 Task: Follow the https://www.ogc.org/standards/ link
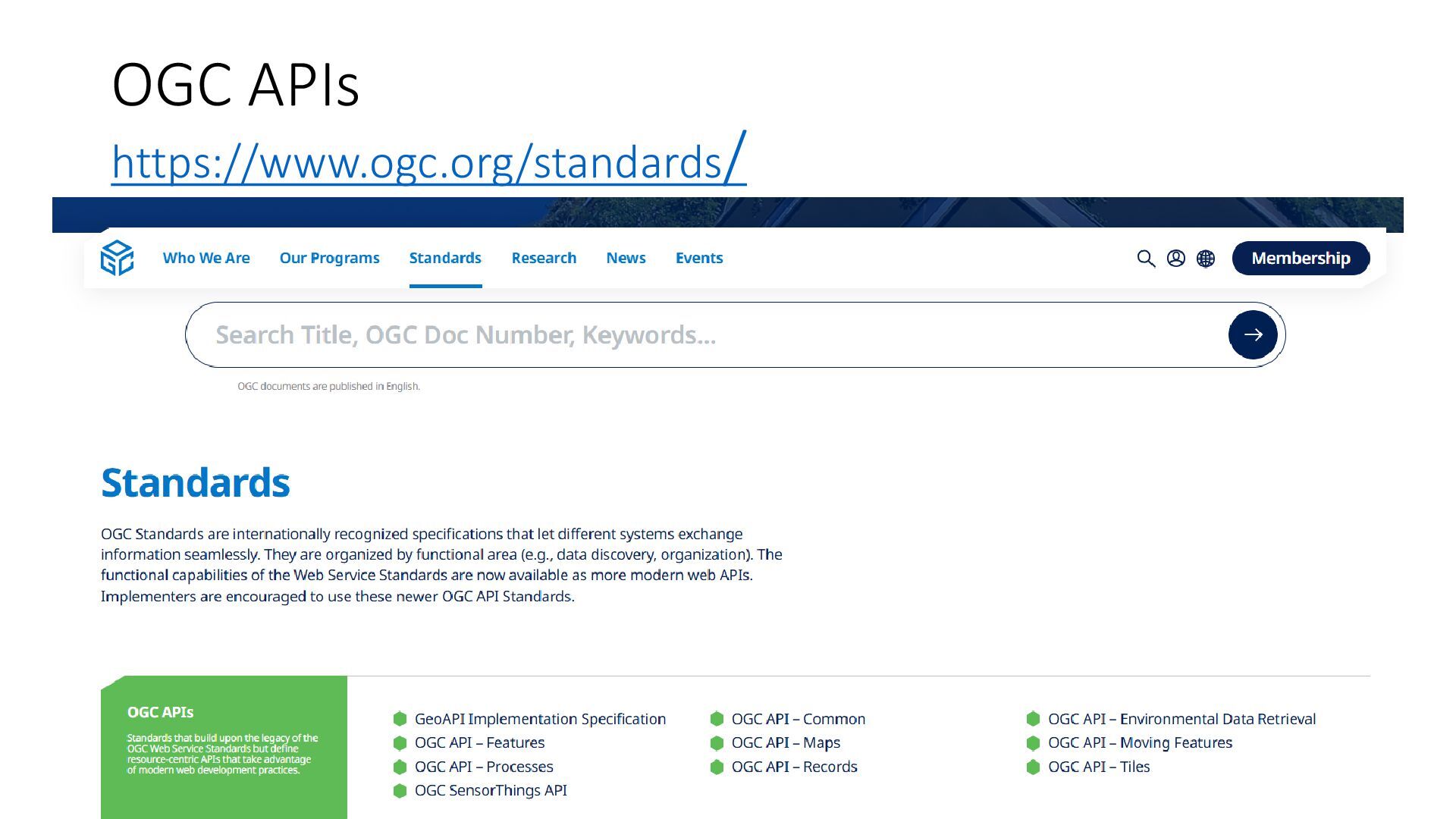point(429,159)
